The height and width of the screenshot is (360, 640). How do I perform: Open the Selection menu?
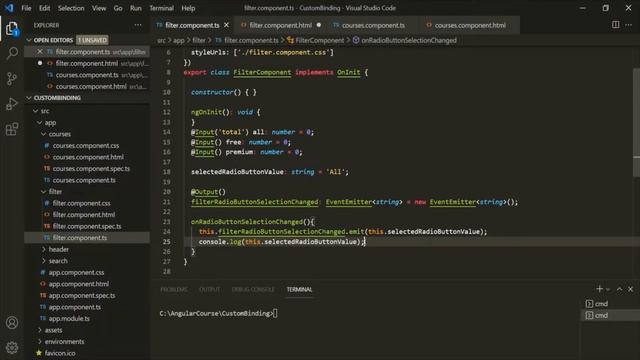[71, 8]
